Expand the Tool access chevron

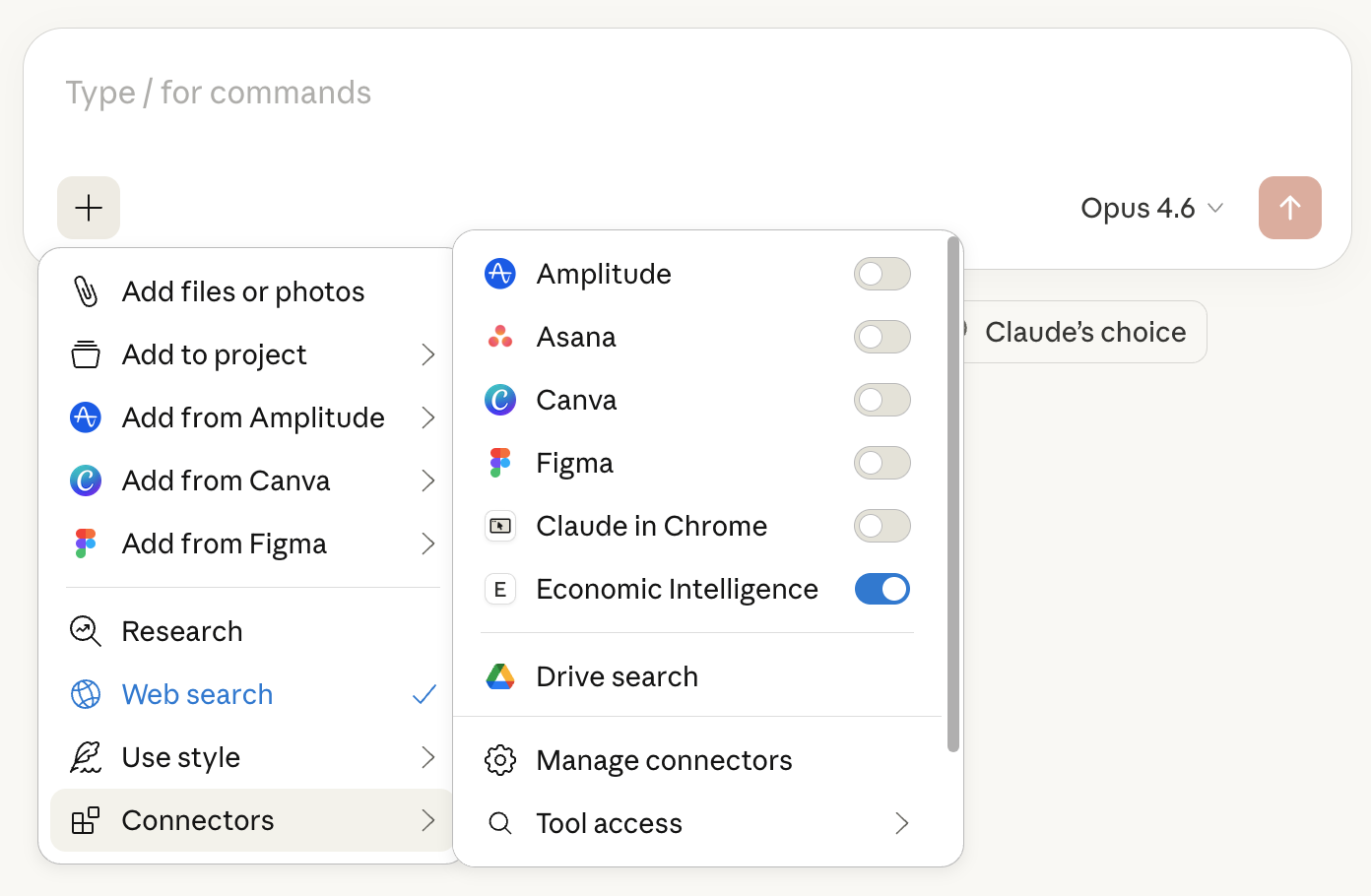(x=901, y=823)
